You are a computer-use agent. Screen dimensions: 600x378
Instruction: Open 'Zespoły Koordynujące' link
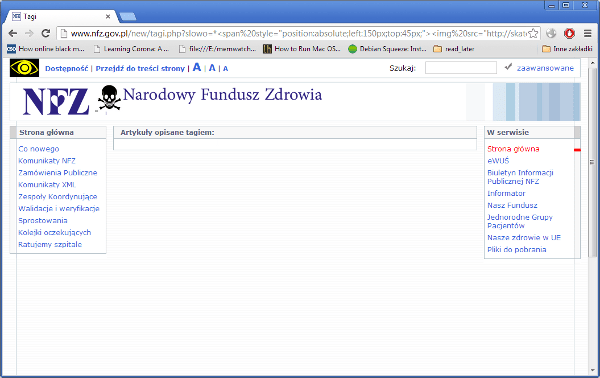coord(58,197)
